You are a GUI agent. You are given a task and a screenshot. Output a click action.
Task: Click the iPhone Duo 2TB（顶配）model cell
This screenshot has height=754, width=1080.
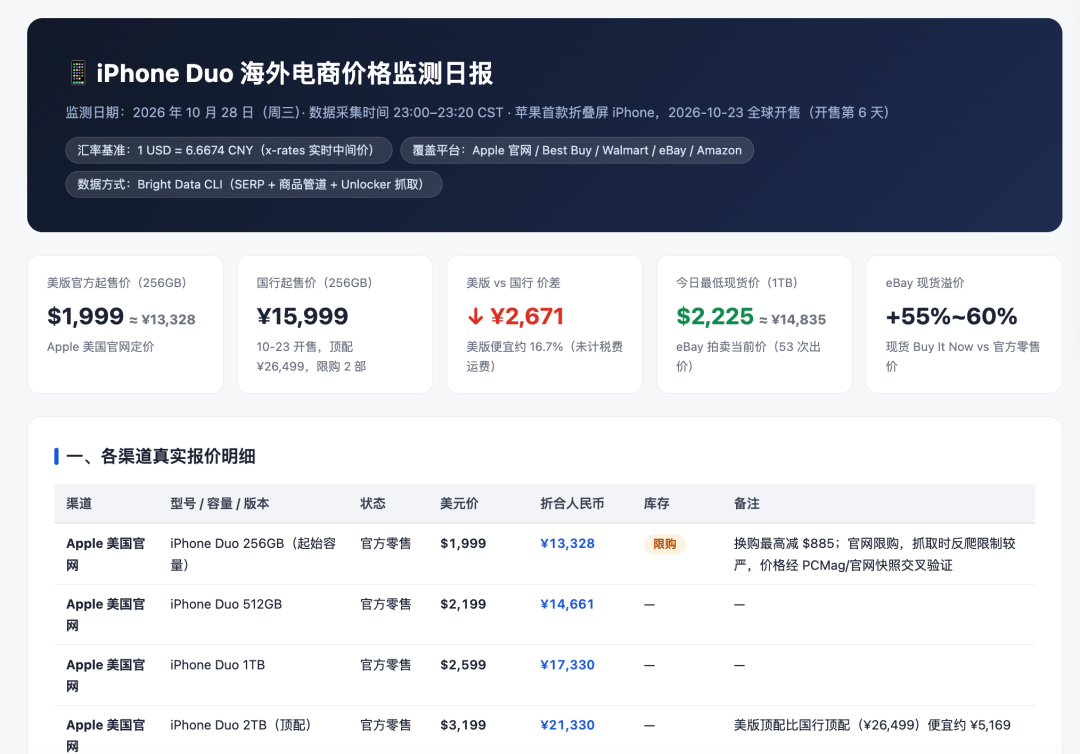[244, 724]
